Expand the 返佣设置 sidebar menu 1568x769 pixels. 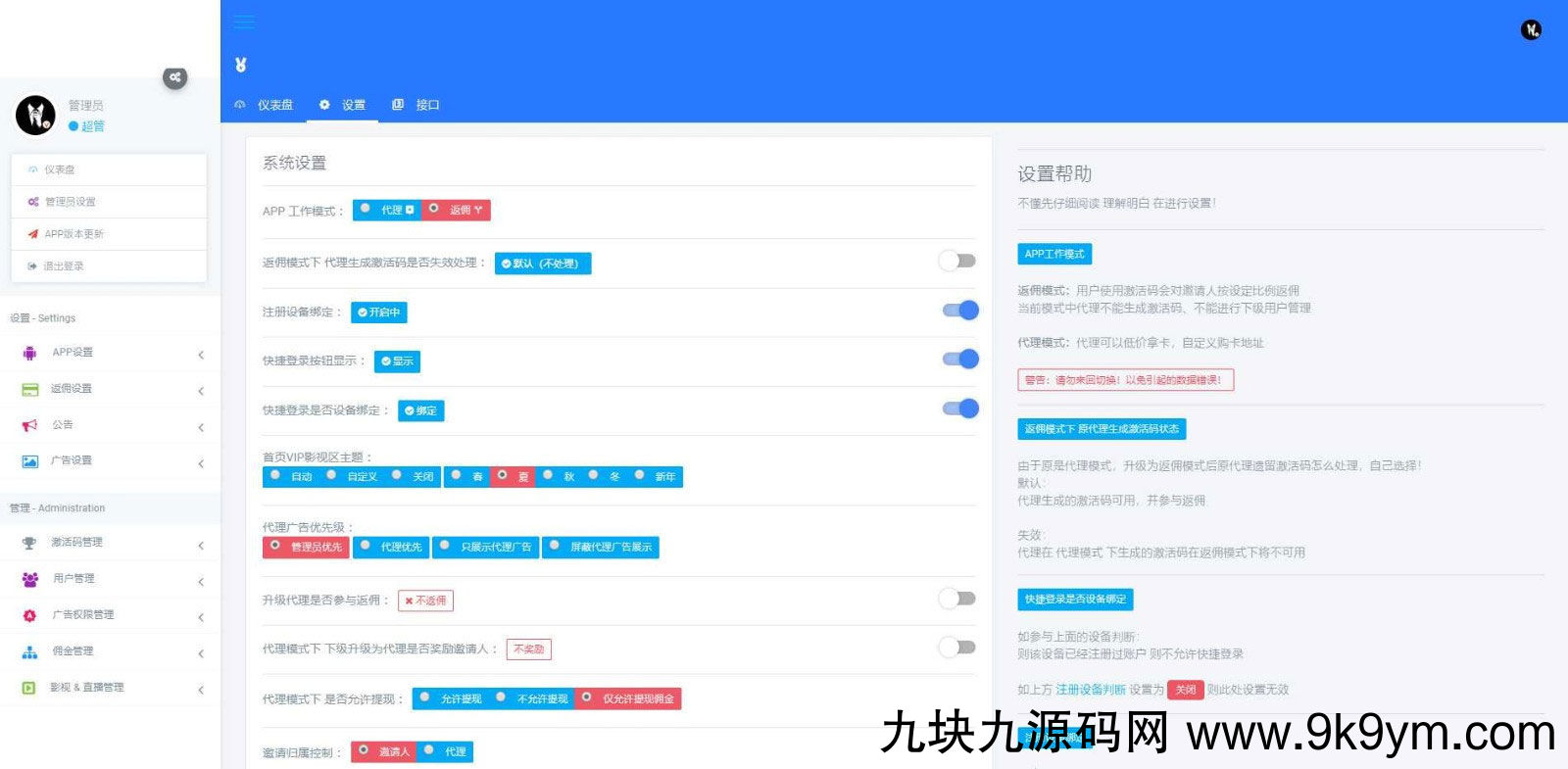click(108, 389)
